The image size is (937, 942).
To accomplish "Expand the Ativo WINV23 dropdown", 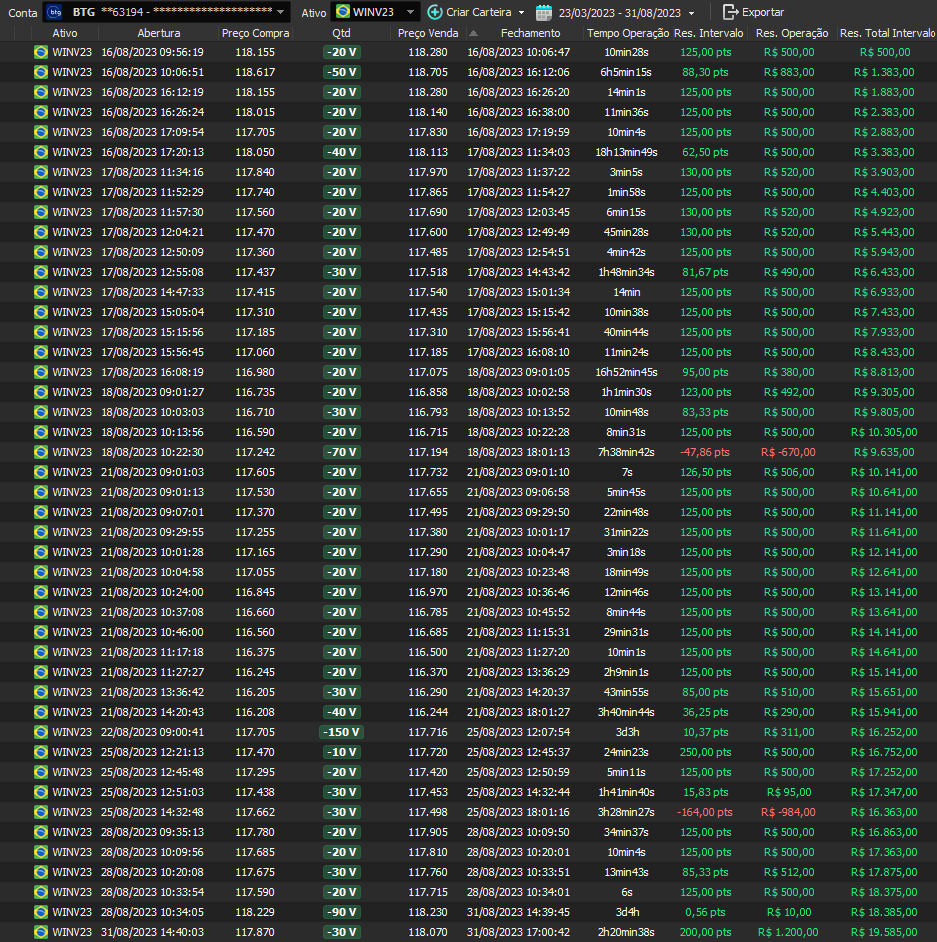I will (411, 13).
